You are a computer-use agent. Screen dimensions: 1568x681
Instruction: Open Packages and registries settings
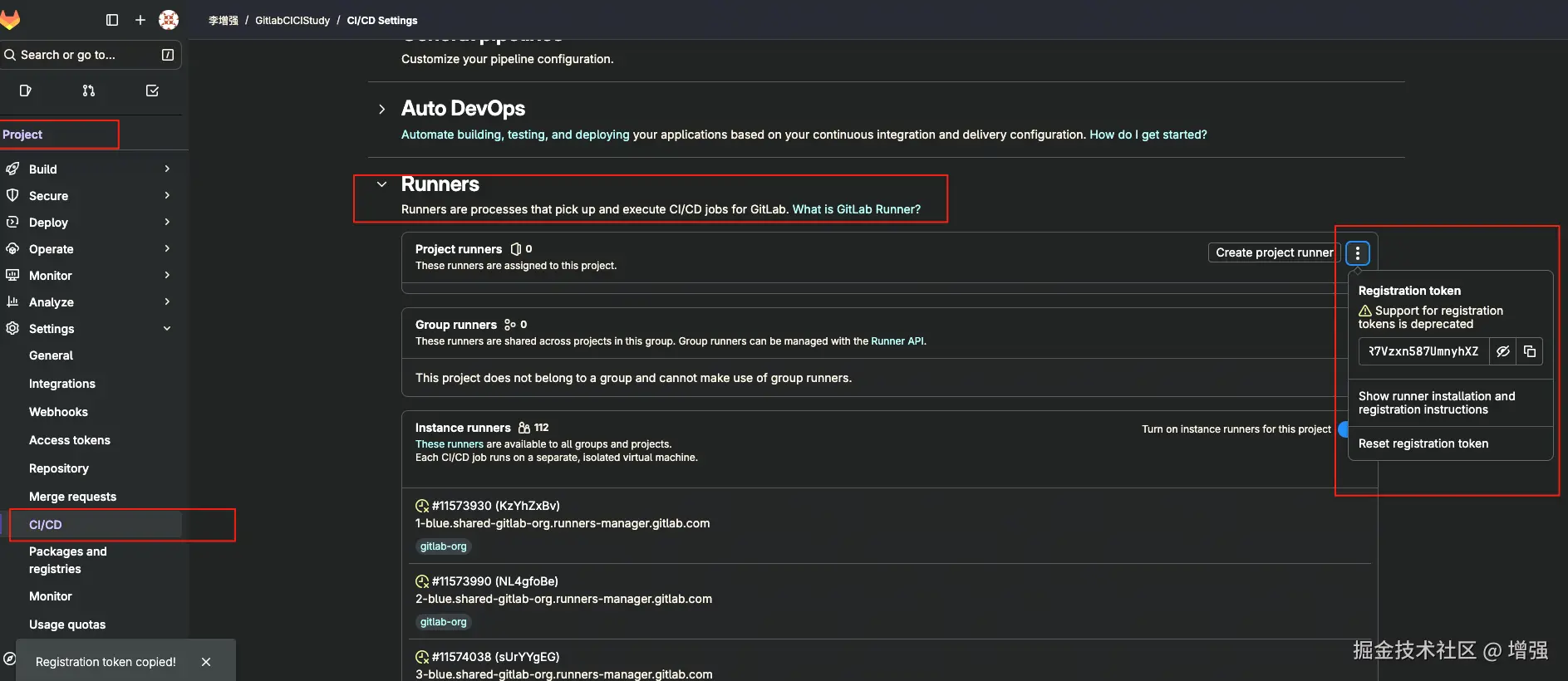[67, 560]
